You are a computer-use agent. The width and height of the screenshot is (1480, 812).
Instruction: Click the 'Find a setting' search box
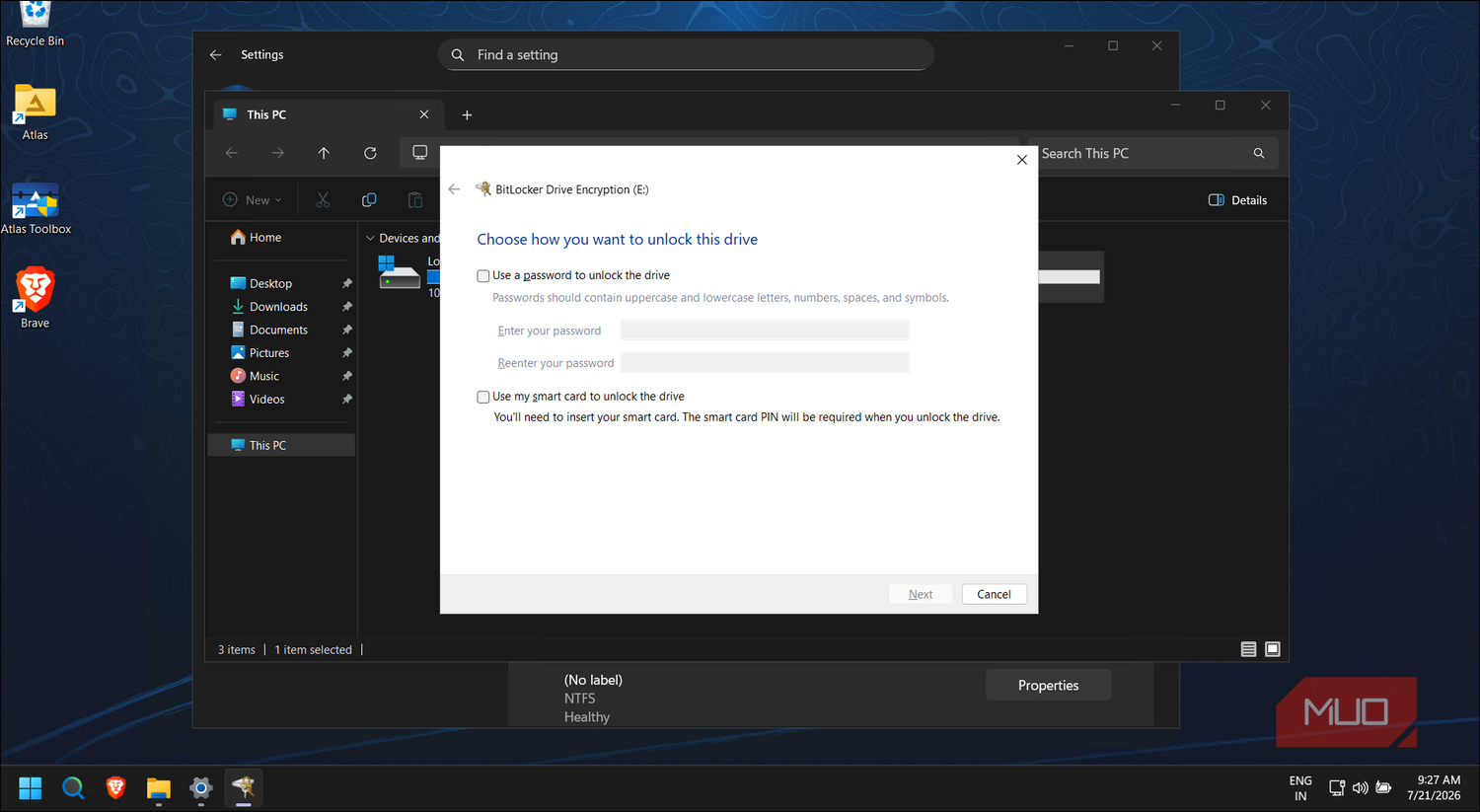click(x=686, y=55)
